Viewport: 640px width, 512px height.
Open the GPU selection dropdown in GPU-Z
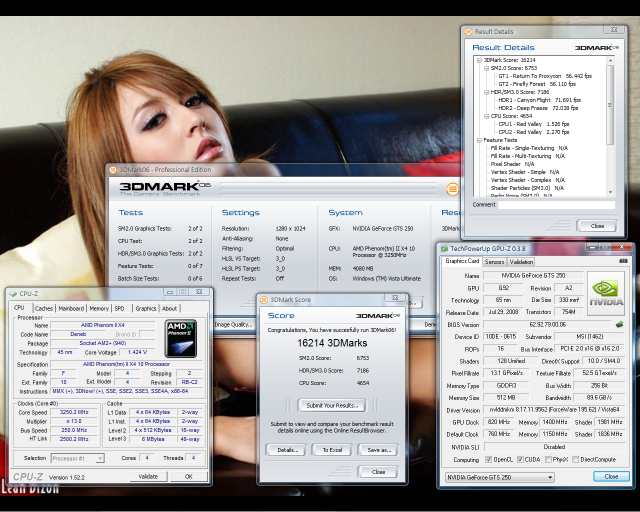(x=500, y=477)
